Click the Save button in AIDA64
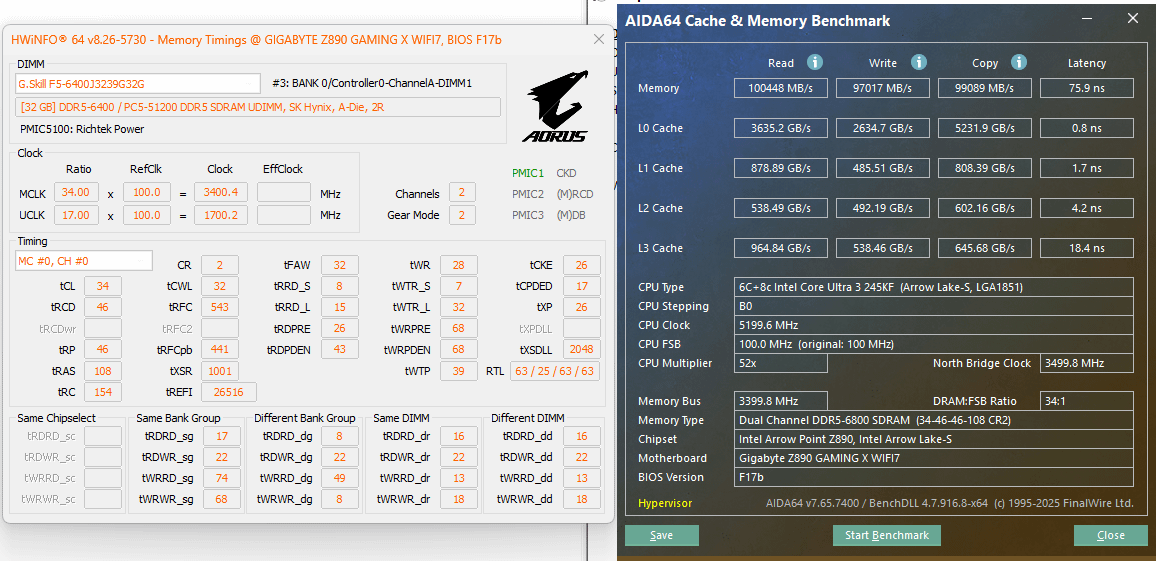Viewport: 1157px width, 561px height. pos(661,535)
